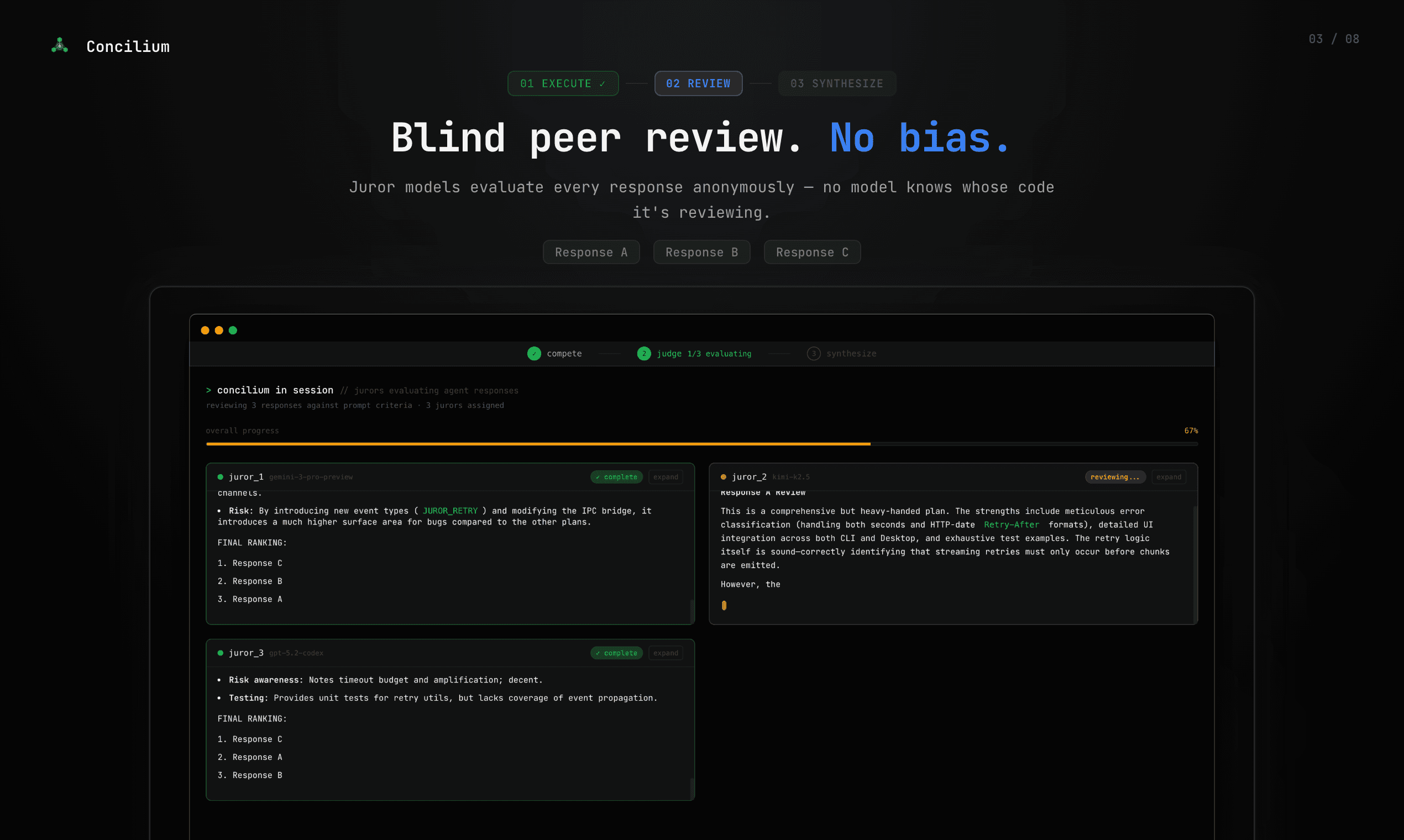Image resolution: width=1404 pixels, height=840 pixels.
Task: Expand the juror_3 review panel
Action: coord(666,653)
